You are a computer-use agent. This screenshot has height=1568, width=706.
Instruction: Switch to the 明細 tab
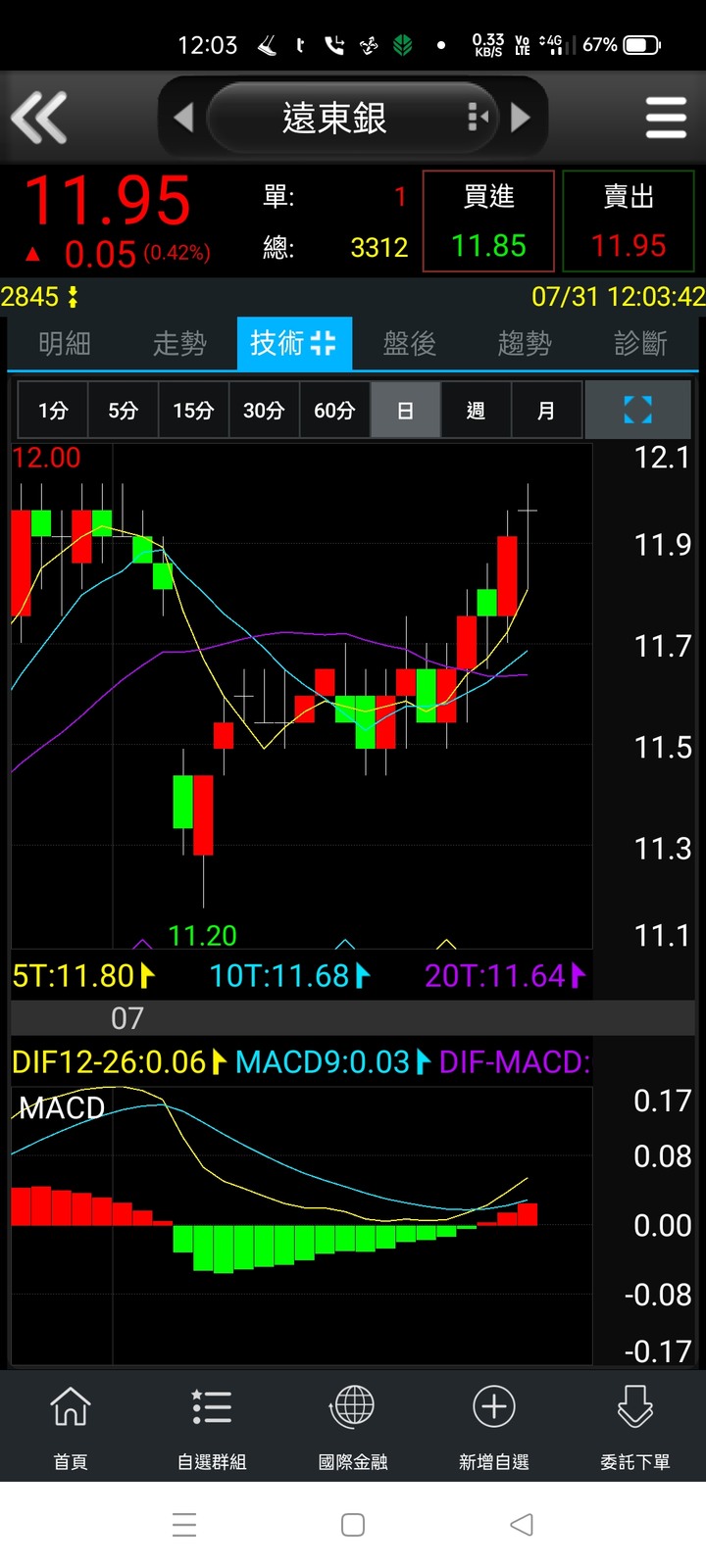(x=65, y=343)
